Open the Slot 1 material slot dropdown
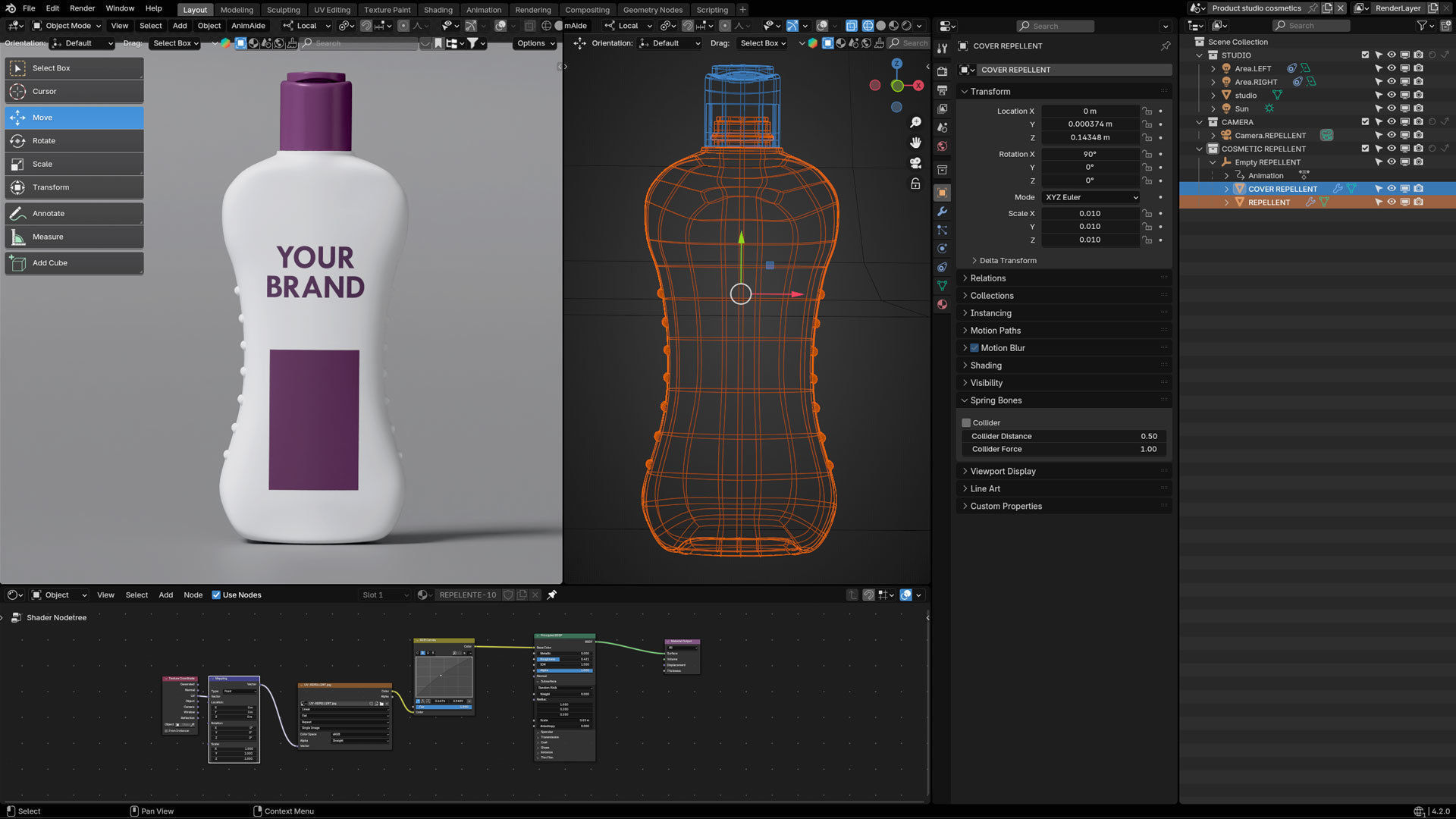Image resolution: width=1456 pixels, height=819 pixels. pos(384,595)
